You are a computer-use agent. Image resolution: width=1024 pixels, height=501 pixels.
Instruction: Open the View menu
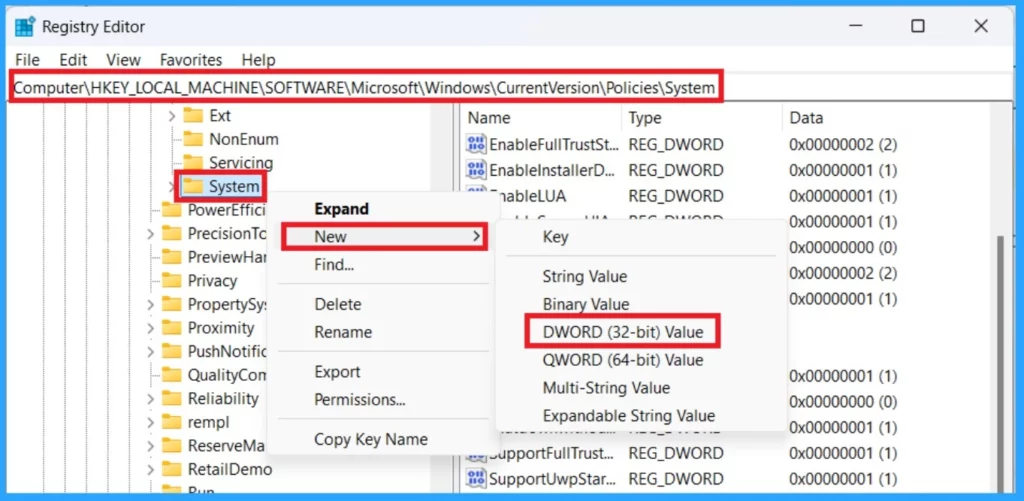click(123, 60)
